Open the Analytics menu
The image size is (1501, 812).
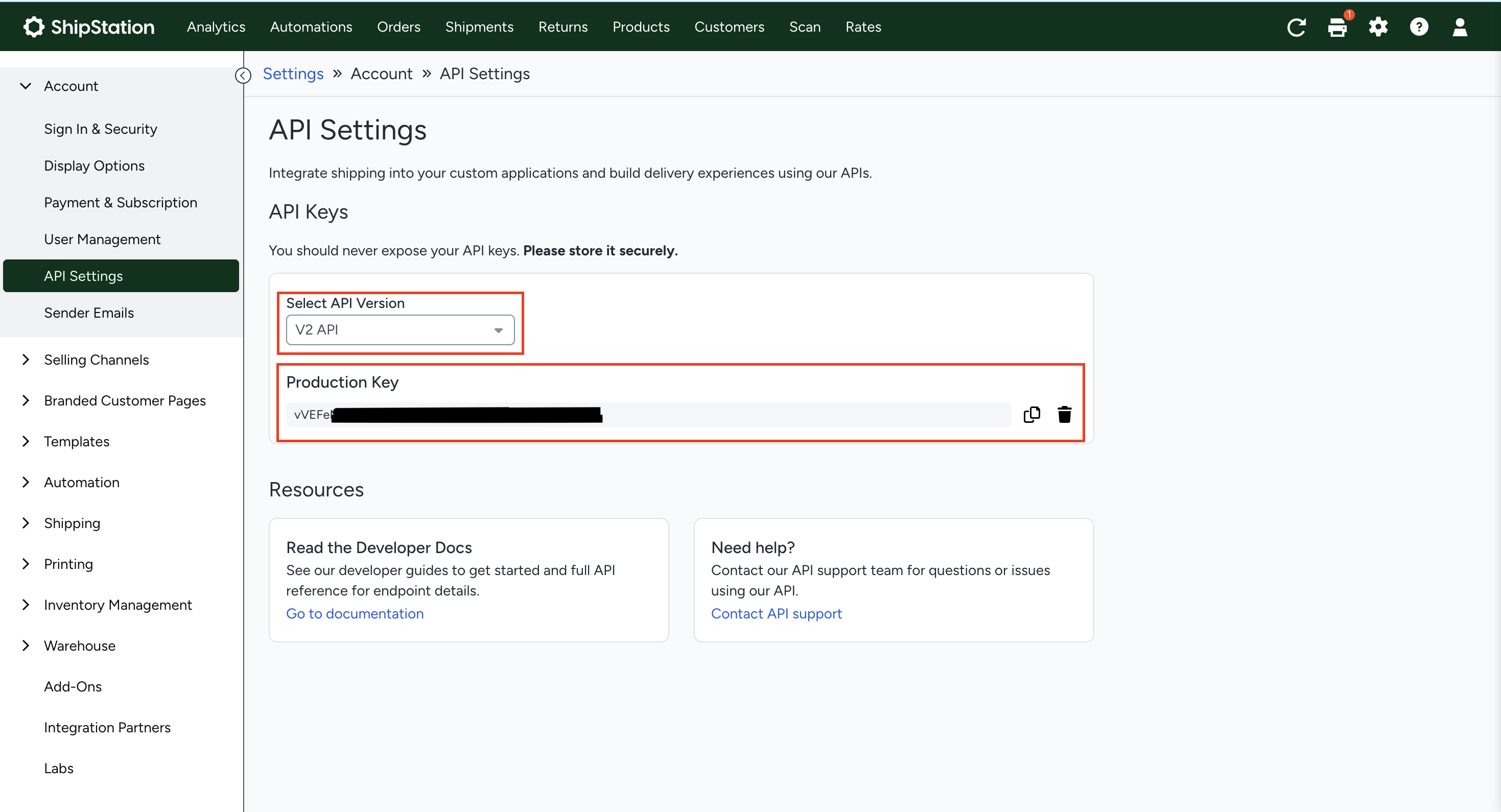[216, 27]
